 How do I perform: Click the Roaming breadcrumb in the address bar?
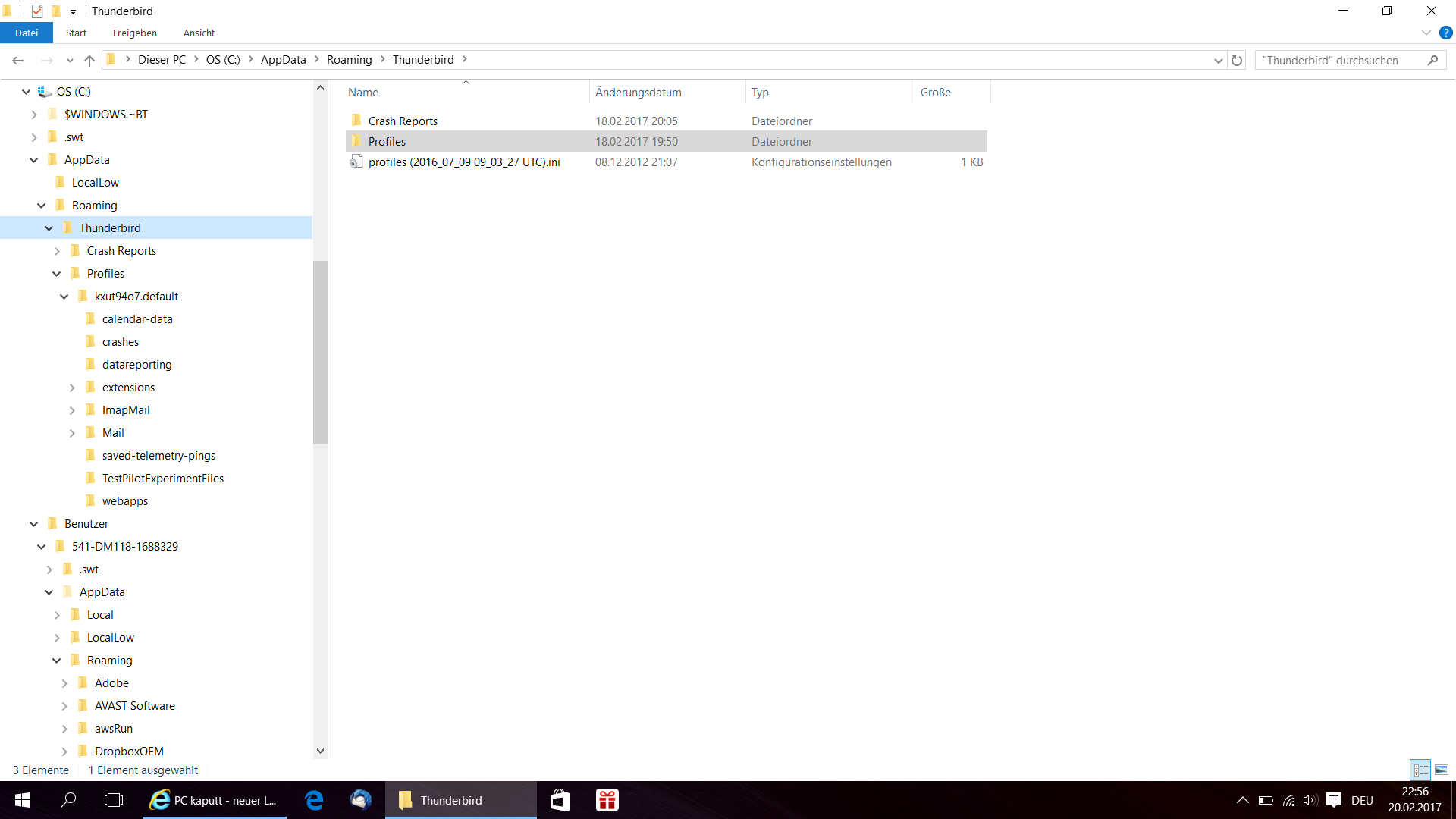click(349, 60)
